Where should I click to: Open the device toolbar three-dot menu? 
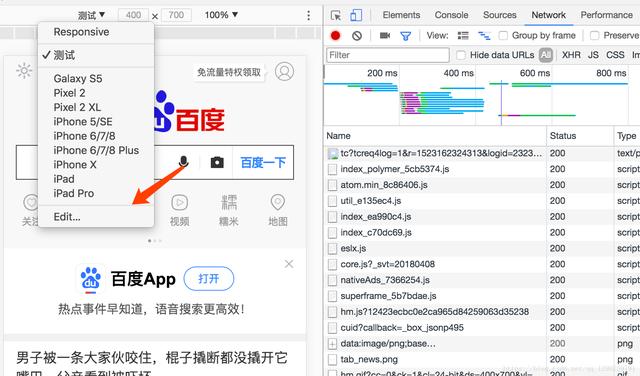[309, 16]
